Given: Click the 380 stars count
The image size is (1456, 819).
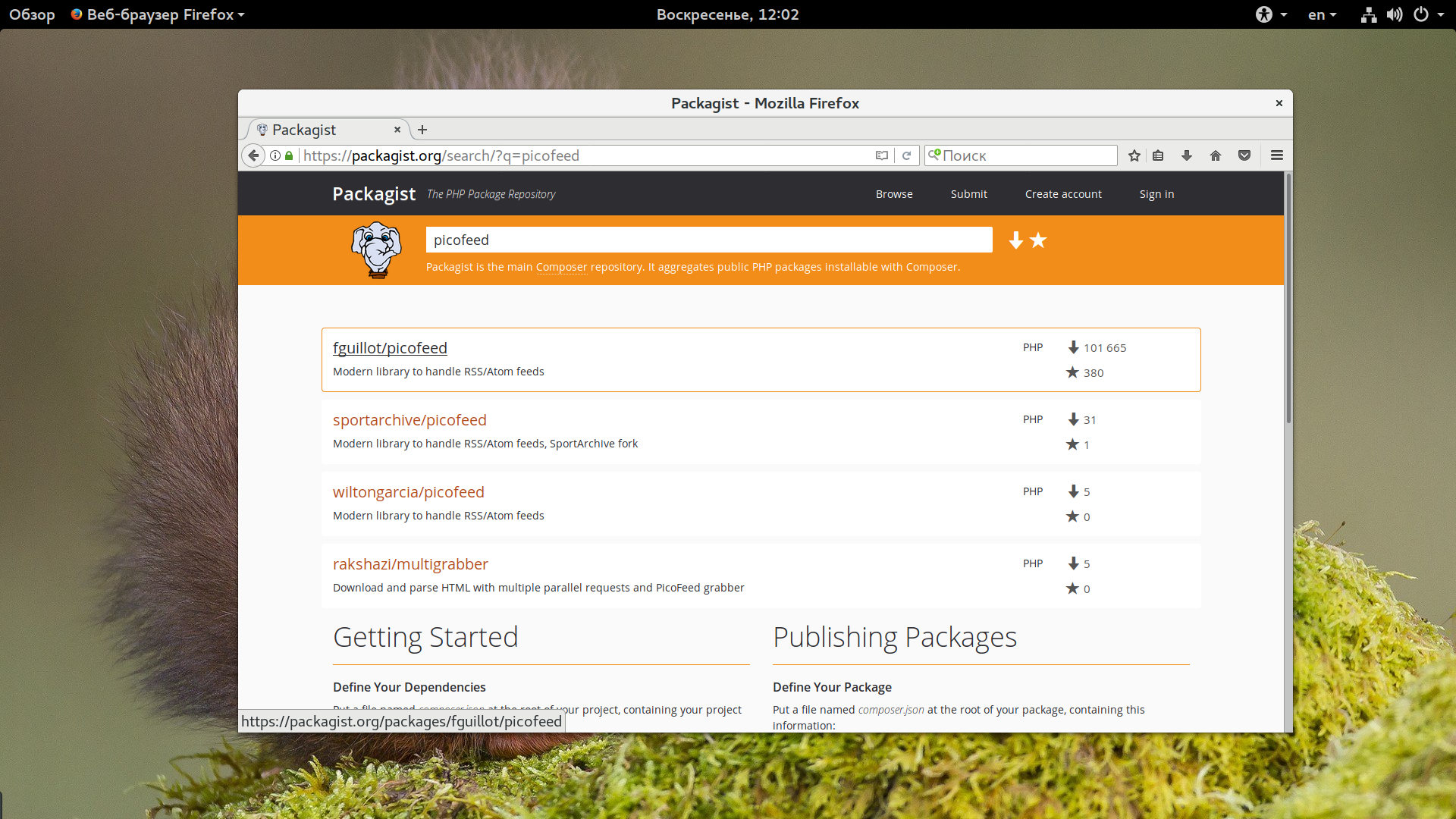Looking at the screenshot, I should 1094,373.
